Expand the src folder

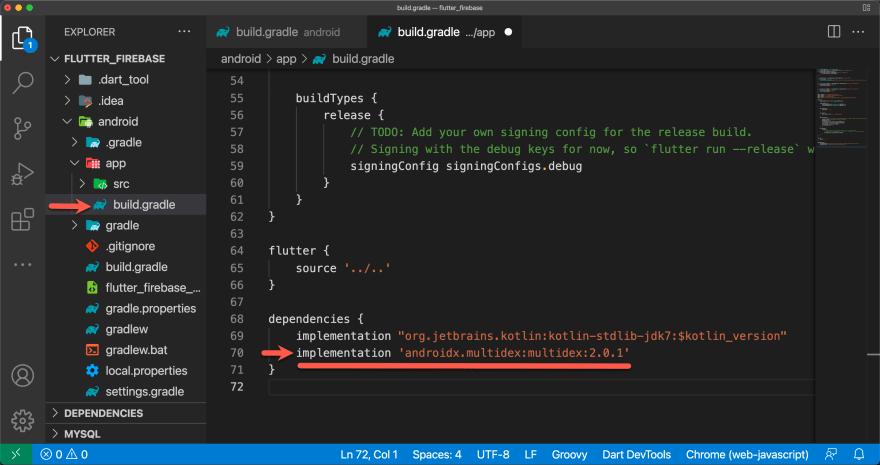click(x=82, y=184)
